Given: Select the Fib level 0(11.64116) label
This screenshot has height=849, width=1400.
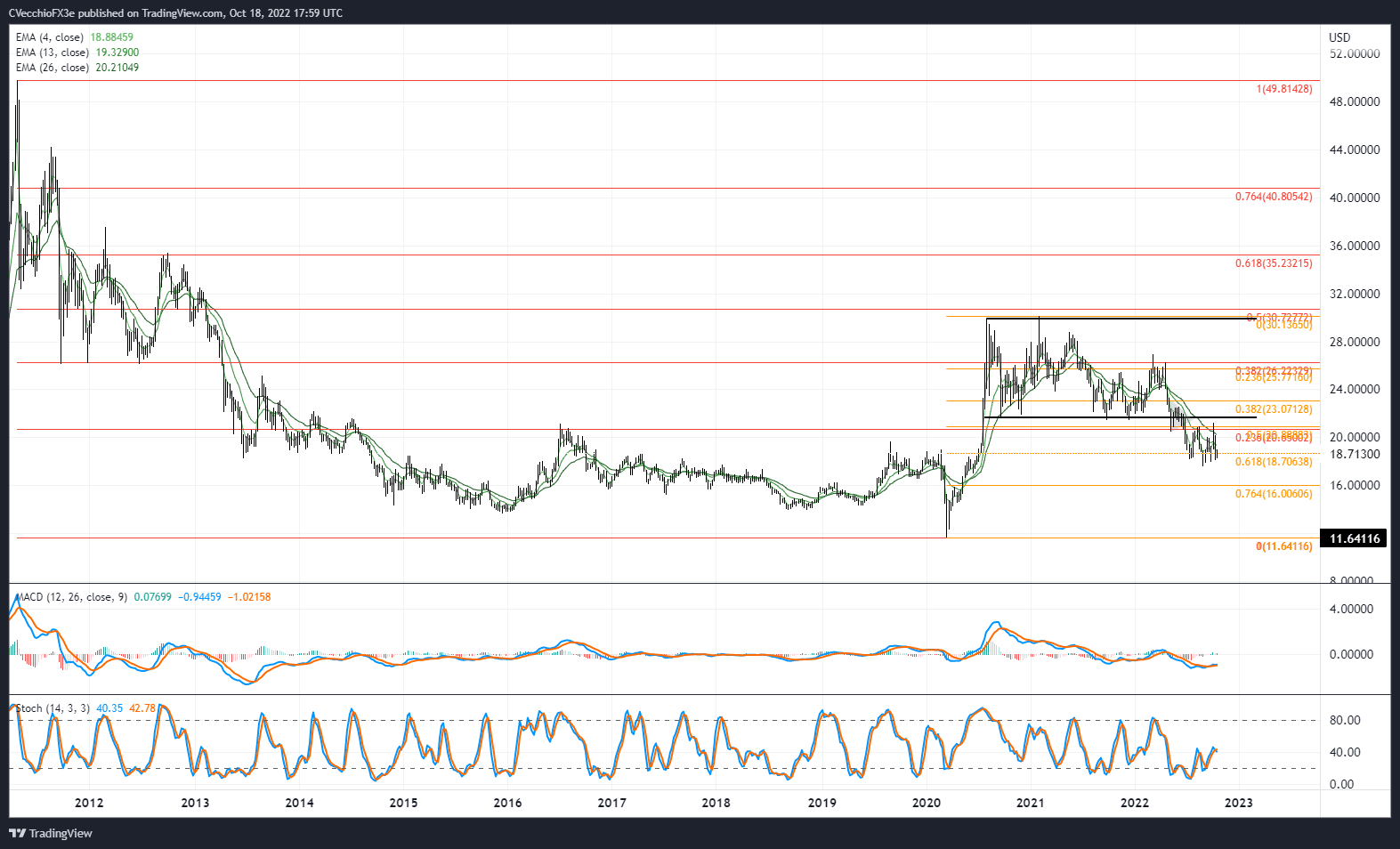Looking at the screenshot, I should (x=1284, y=546).
